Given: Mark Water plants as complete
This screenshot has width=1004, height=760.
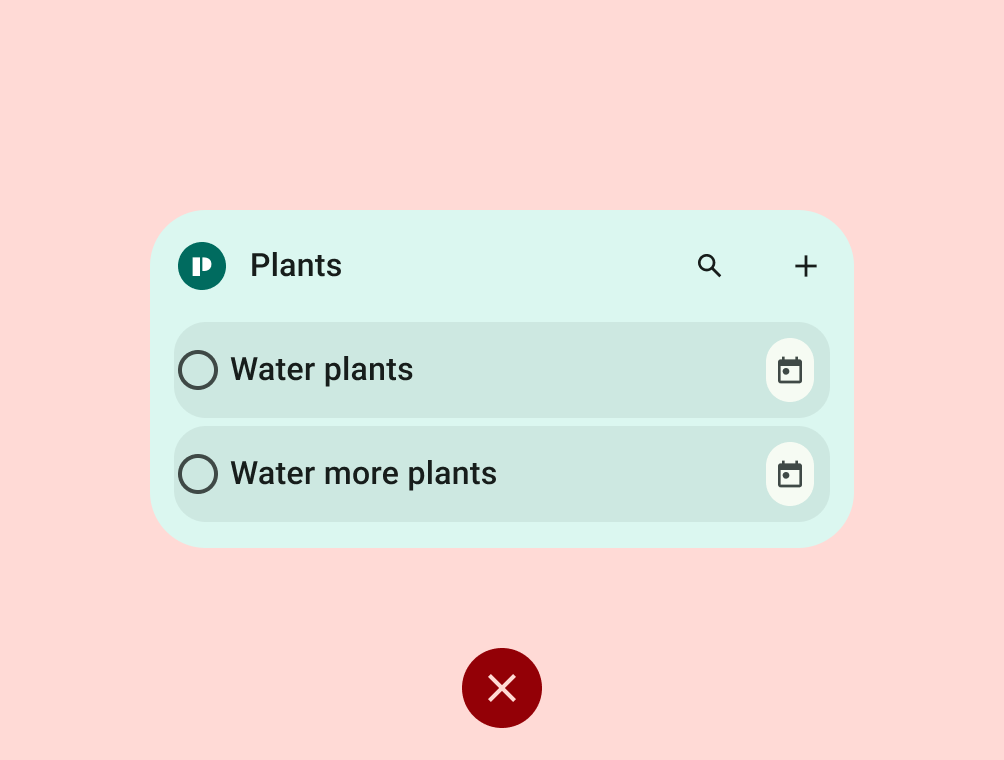Looking at the screenshot, I should coord(198,370).
